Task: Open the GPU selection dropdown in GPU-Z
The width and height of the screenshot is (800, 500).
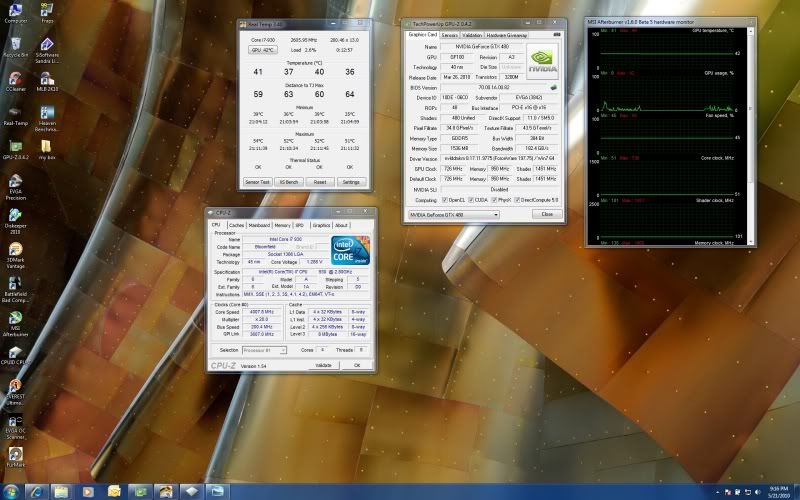Action: [x=453, y=215]
